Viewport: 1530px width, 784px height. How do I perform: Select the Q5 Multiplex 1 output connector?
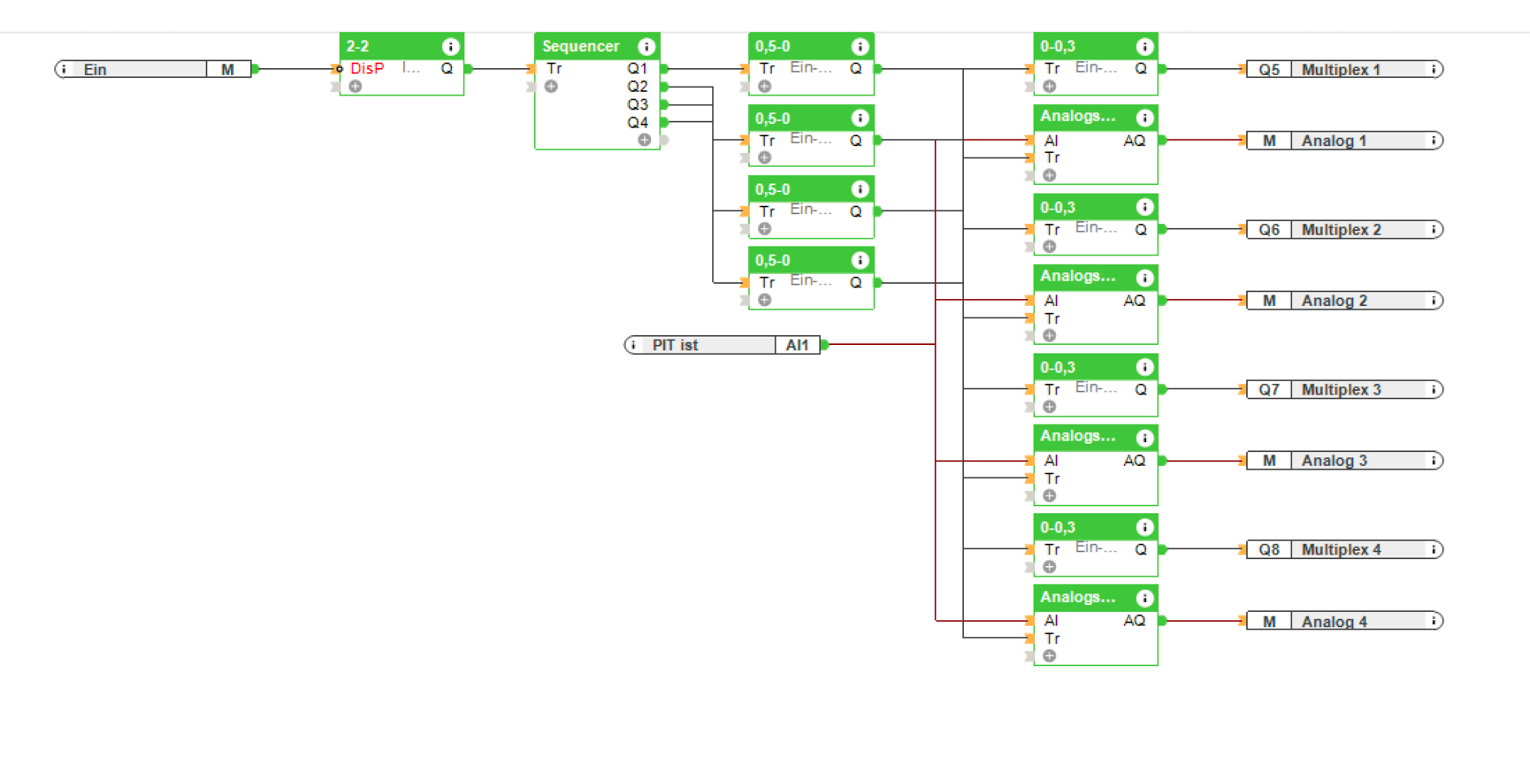point(1269,70)
